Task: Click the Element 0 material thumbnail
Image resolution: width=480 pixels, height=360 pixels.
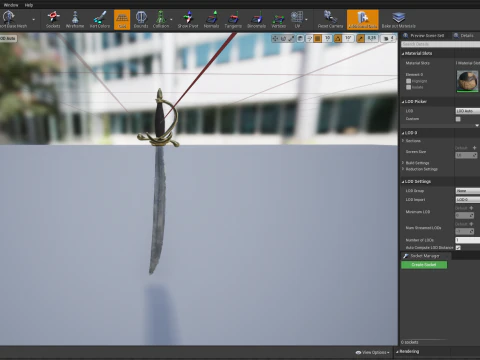Action: (x=467, y=81)
